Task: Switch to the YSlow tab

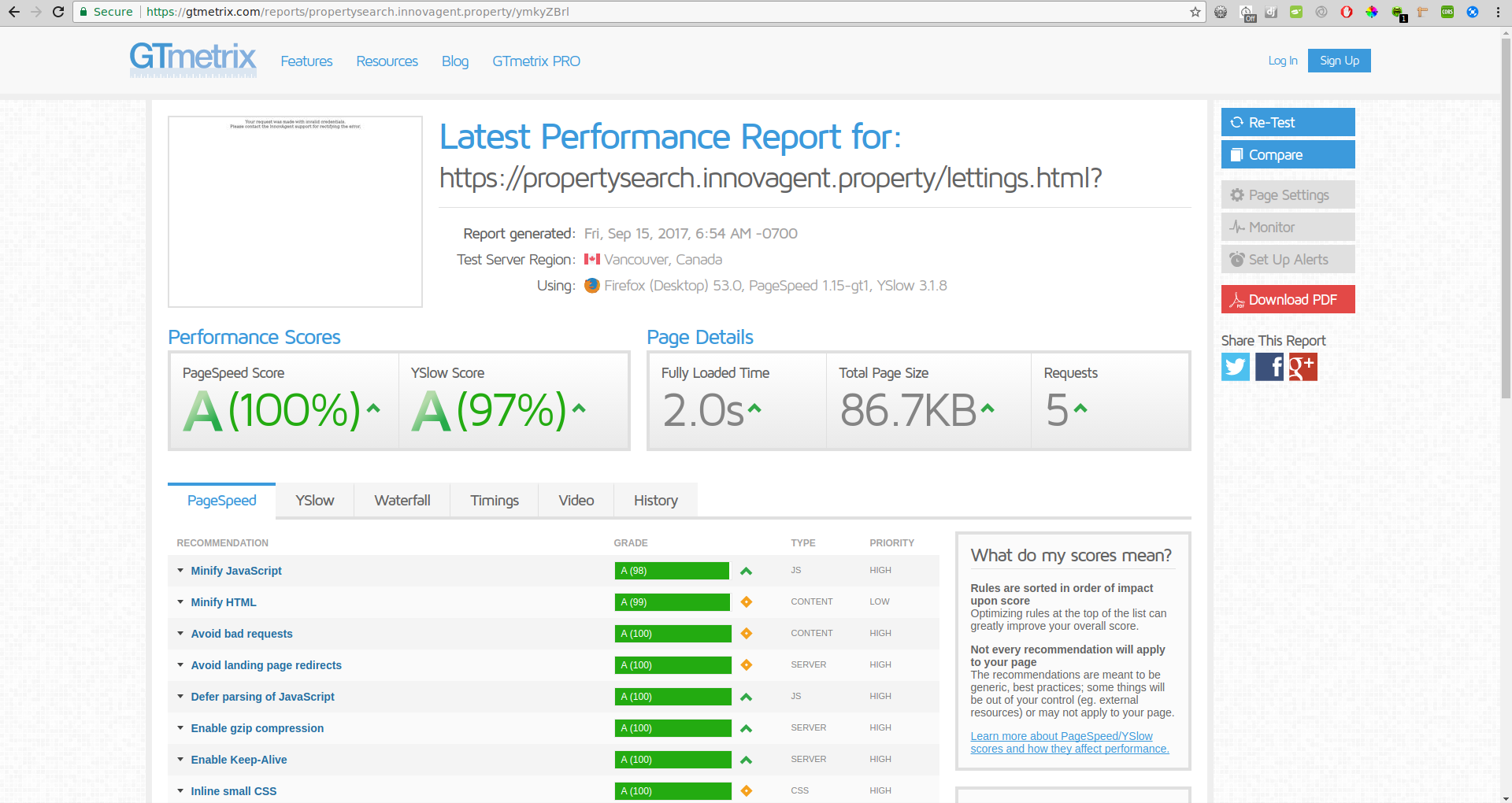Action: (315, 501)
